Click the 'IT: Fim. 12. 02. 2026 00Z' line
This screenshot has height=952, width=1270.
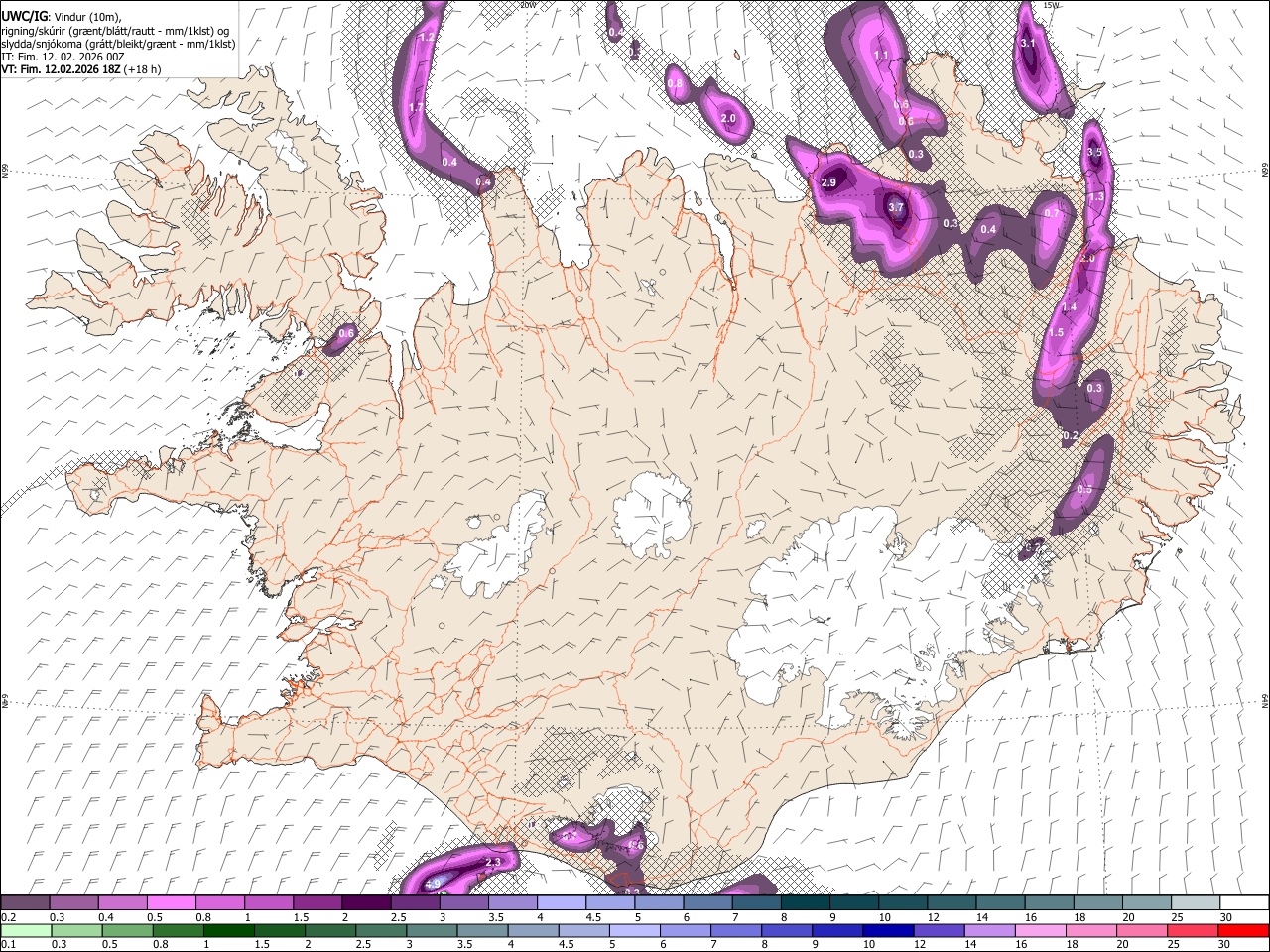[63, 57]
